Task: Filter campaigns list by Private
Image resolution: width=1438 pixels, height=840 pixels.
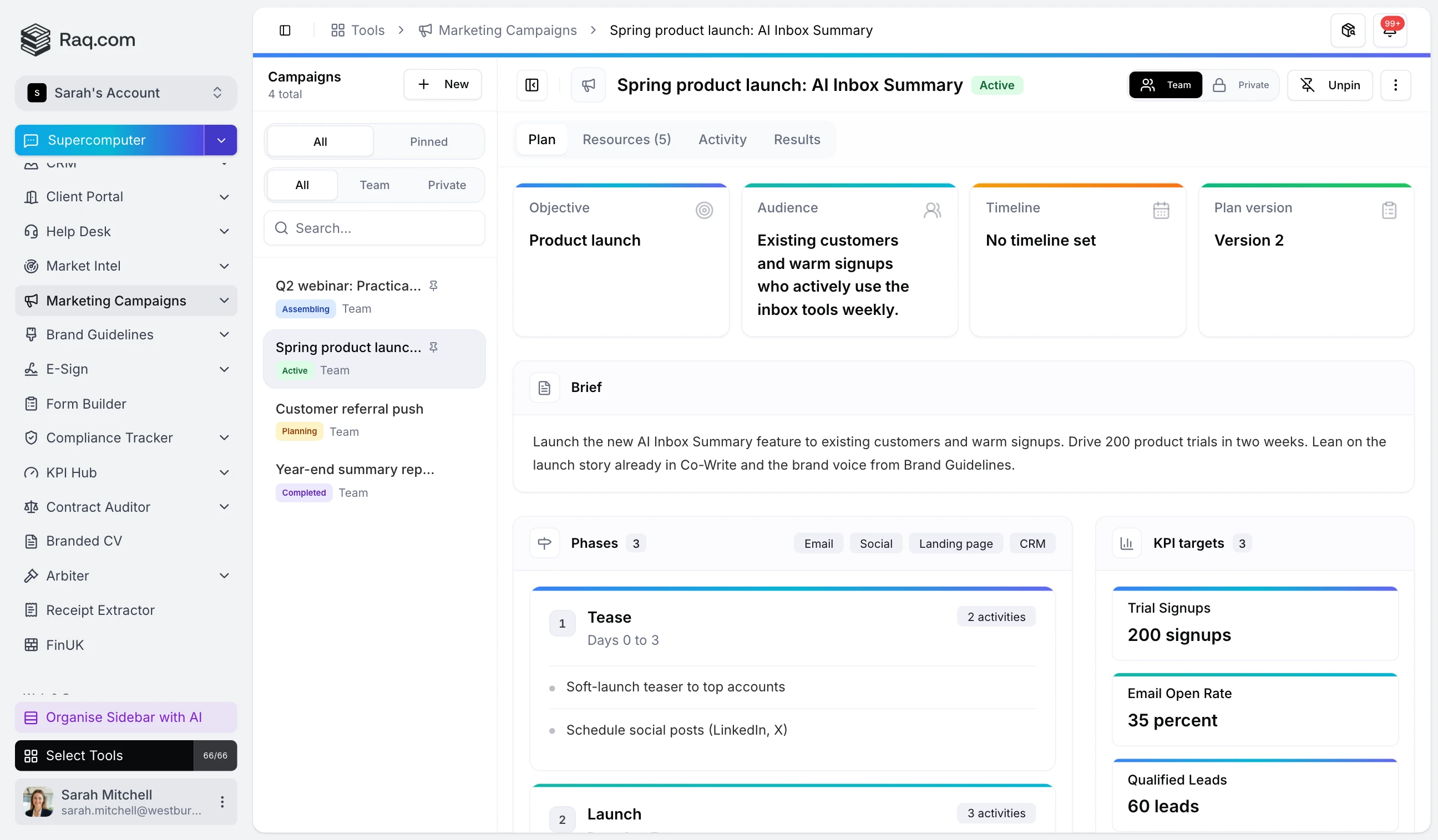Action: pos(447,185)
